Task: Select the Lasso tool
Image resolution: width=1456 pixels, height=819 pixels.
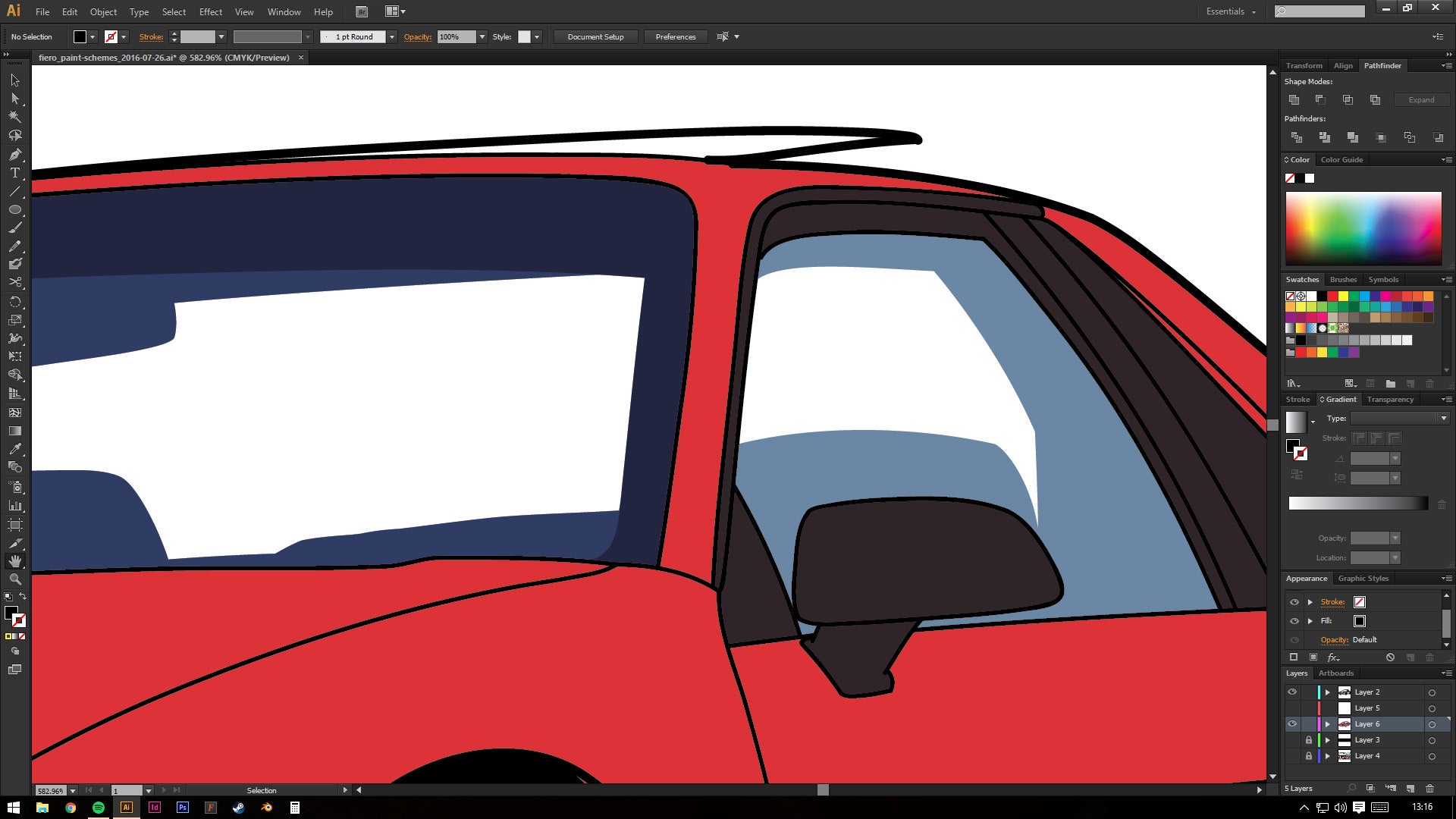Action: pyautogui.click(x=14, y=136)
